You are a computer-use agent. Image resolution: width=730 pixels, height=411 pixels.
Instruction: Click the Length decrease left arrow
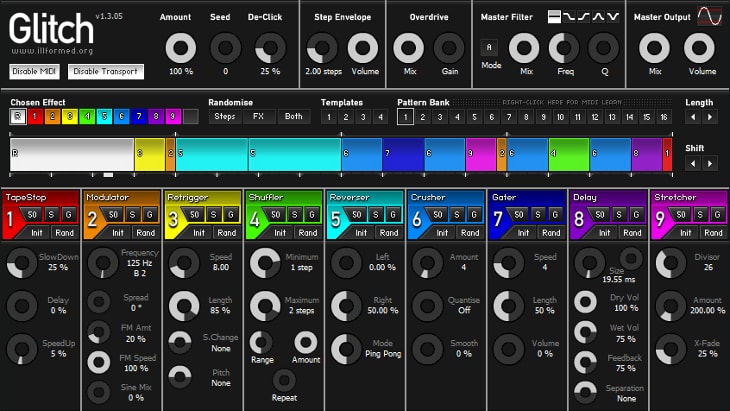coord(693,117)
